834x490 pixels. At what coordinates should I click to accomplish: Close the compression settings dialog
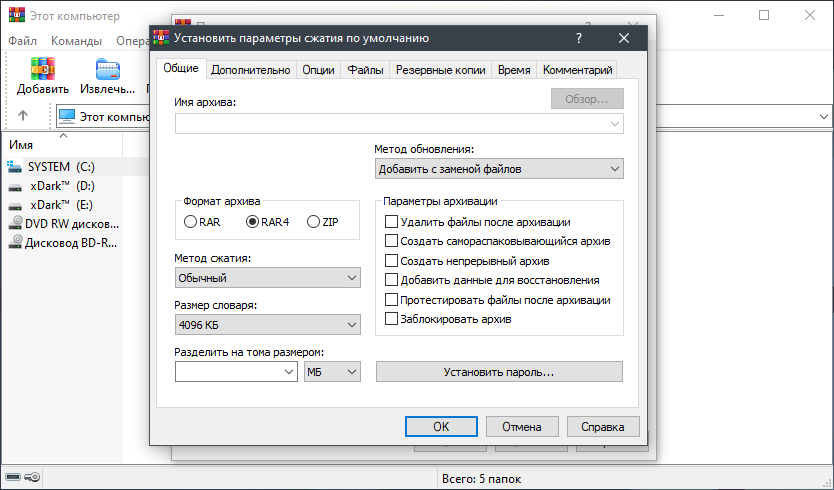624,38
